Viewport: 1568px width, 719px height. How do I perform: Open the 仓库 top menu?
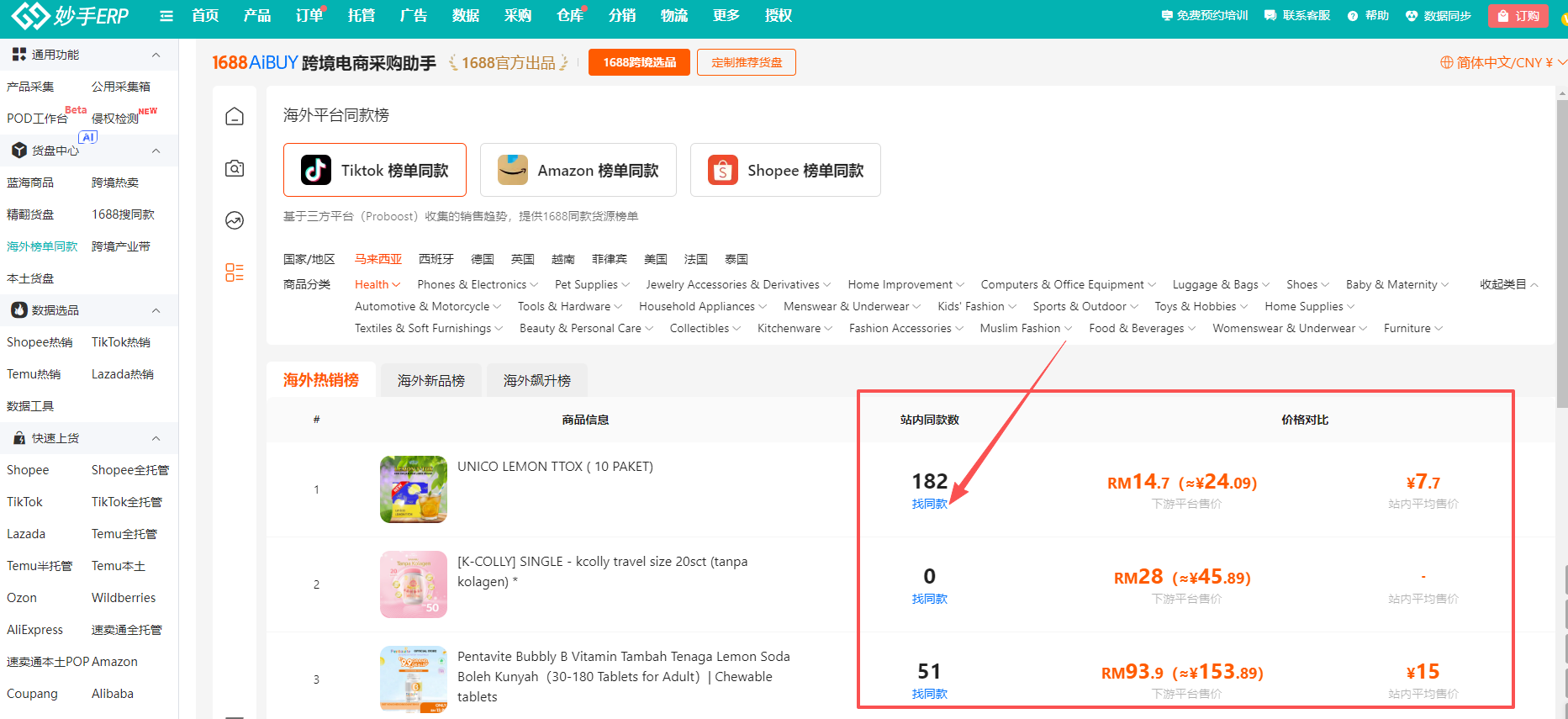570,15
